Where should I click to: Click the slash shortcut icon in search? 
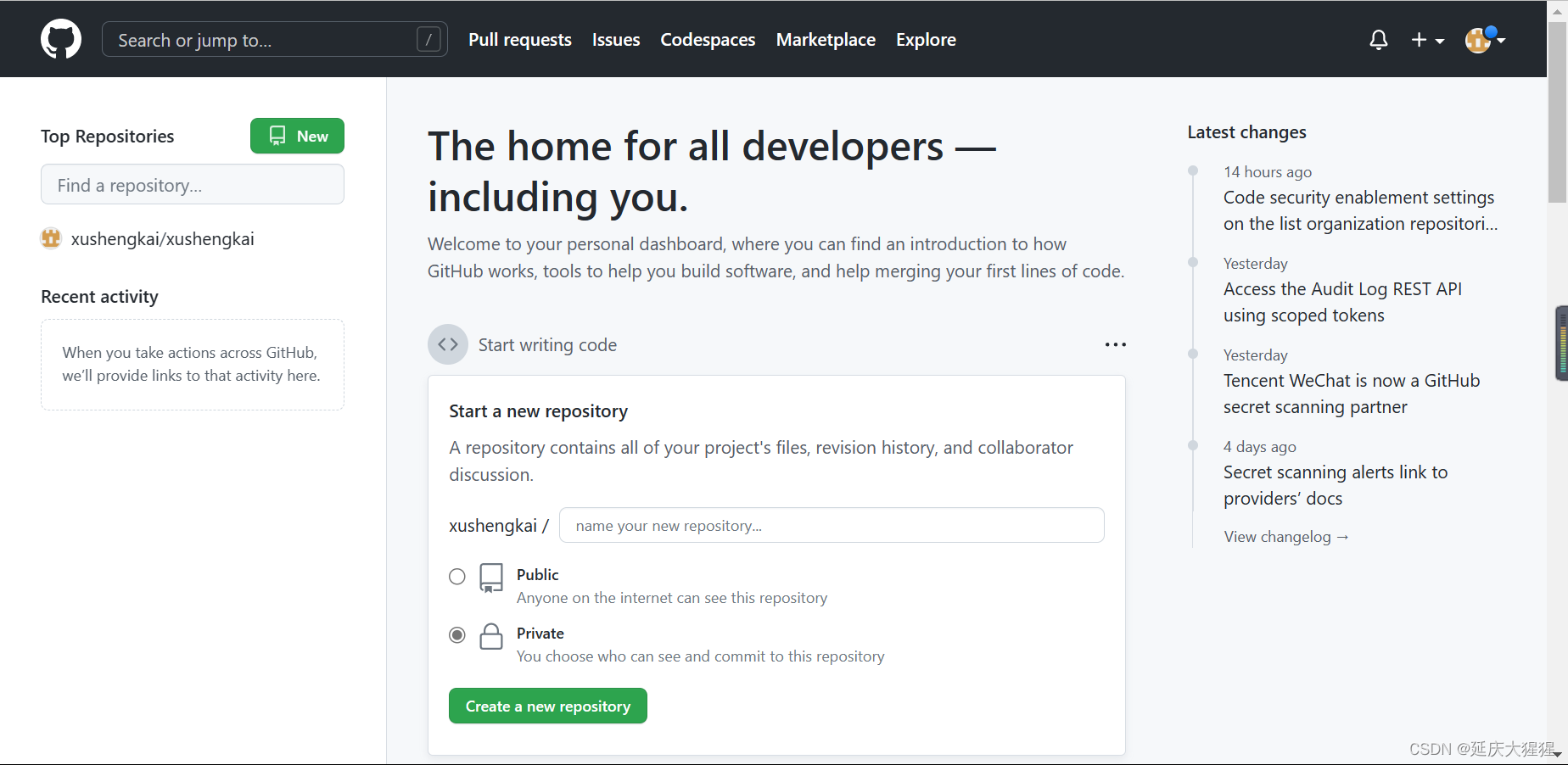click(x=429, y=39)
